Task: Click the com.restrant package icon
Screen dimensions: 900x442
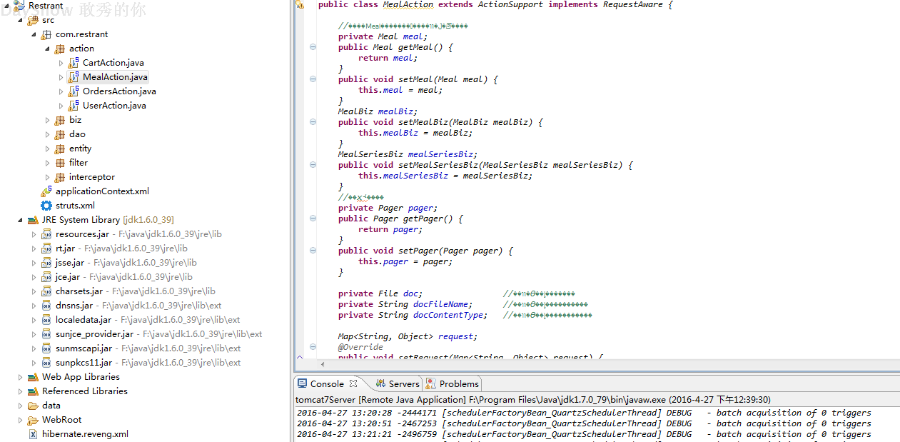Action: 46,34
